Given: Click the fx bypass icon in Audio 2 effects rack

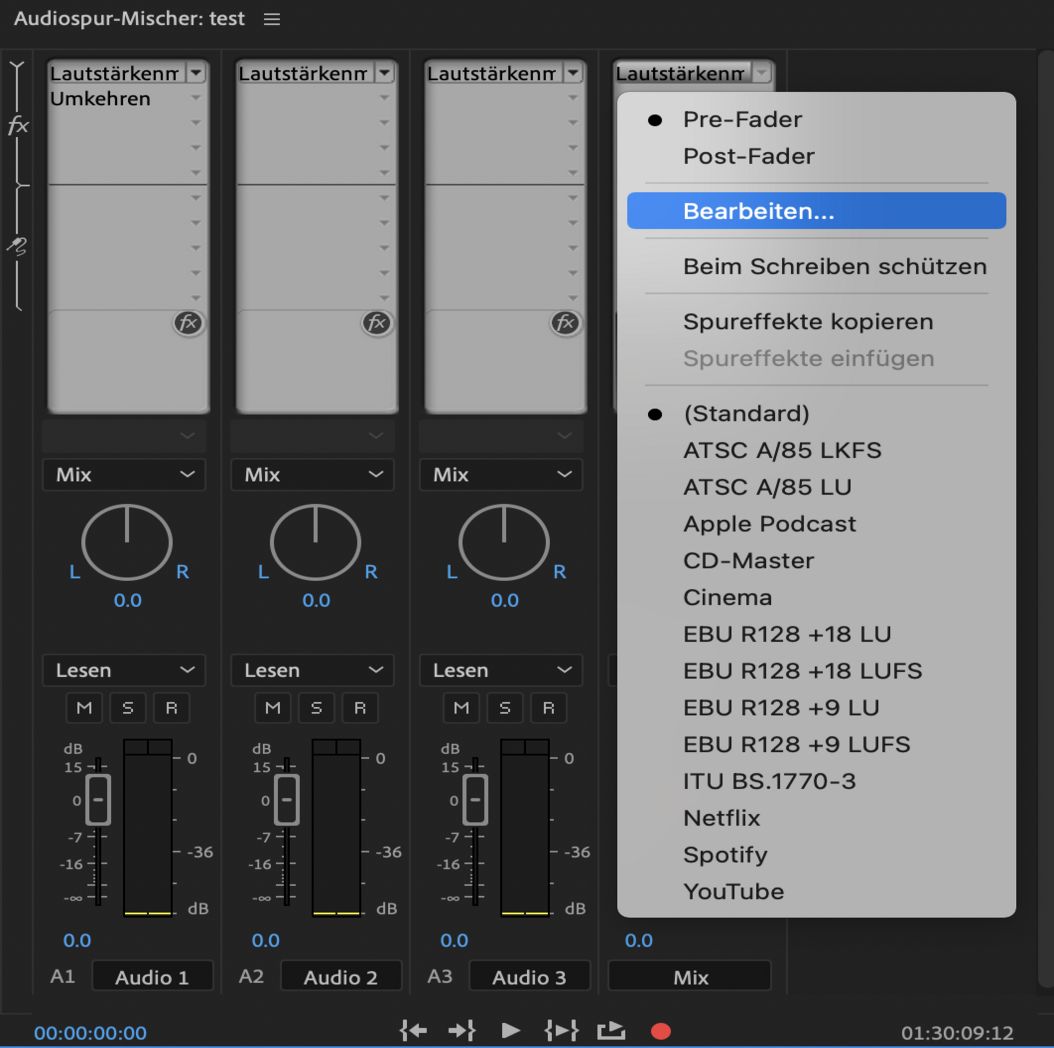Looking at the screenshot, I should point(376,323).
